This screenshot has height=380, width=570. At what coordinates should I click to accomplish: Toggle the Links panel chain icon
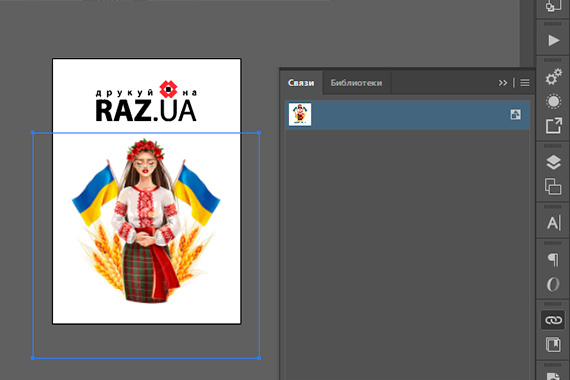(553, 320)
